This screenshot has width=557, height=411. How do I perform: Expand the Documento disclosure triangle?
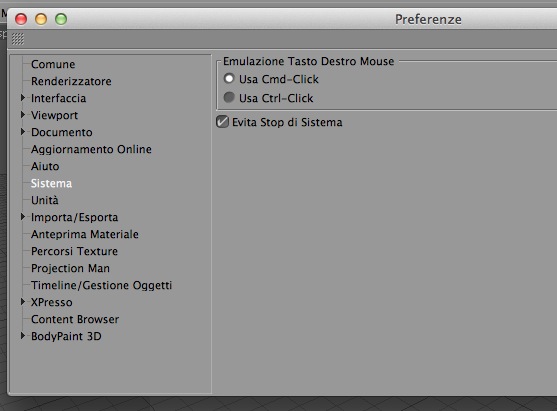point(23,132)
